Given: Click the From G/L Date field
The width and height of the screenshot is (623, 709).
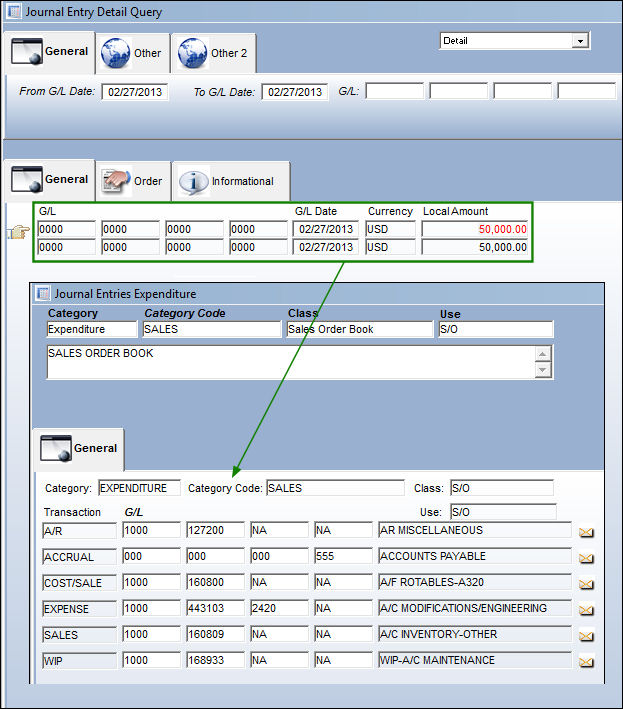Looking at the screenshot, I should pos(135,92).
